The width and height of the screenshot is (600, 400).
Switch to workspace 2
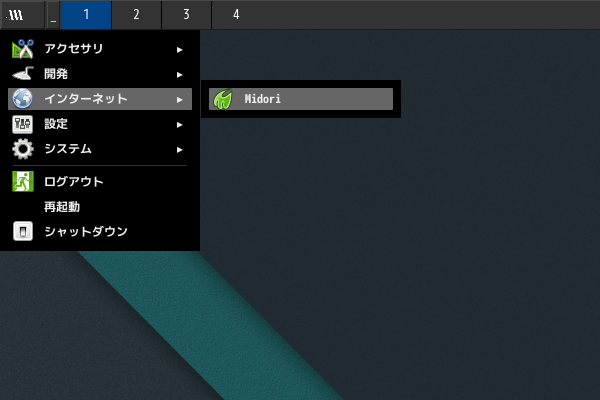(136, 15)
